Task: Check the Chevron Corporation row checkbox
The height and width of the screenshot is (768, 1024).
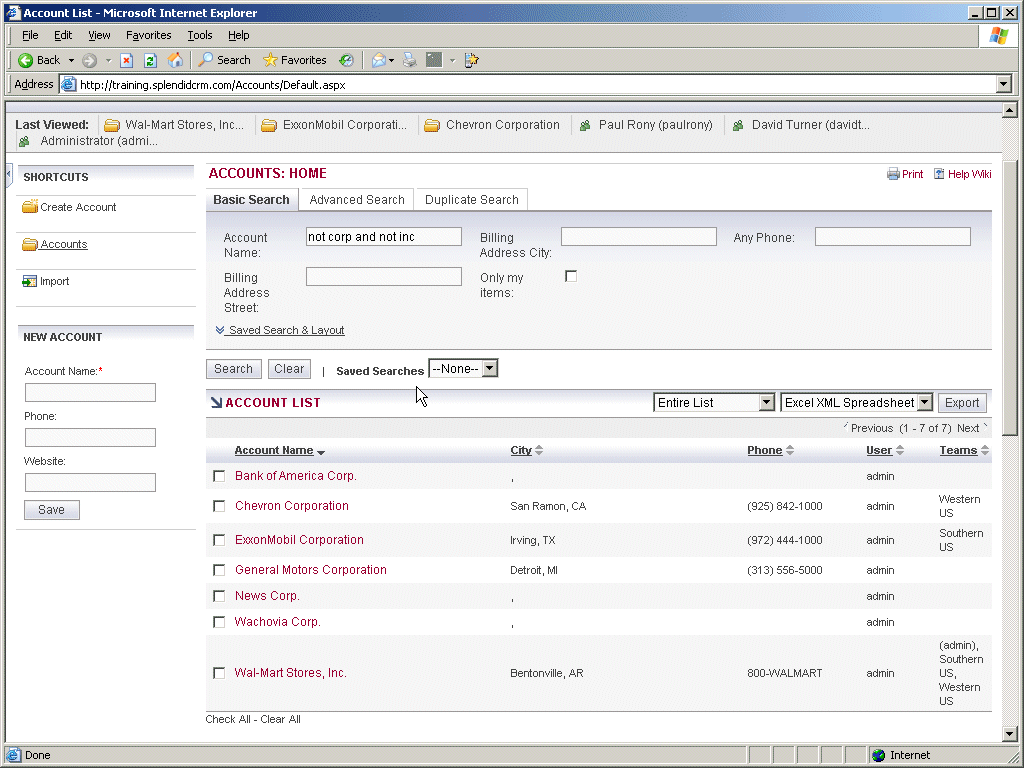Action: 219,506
